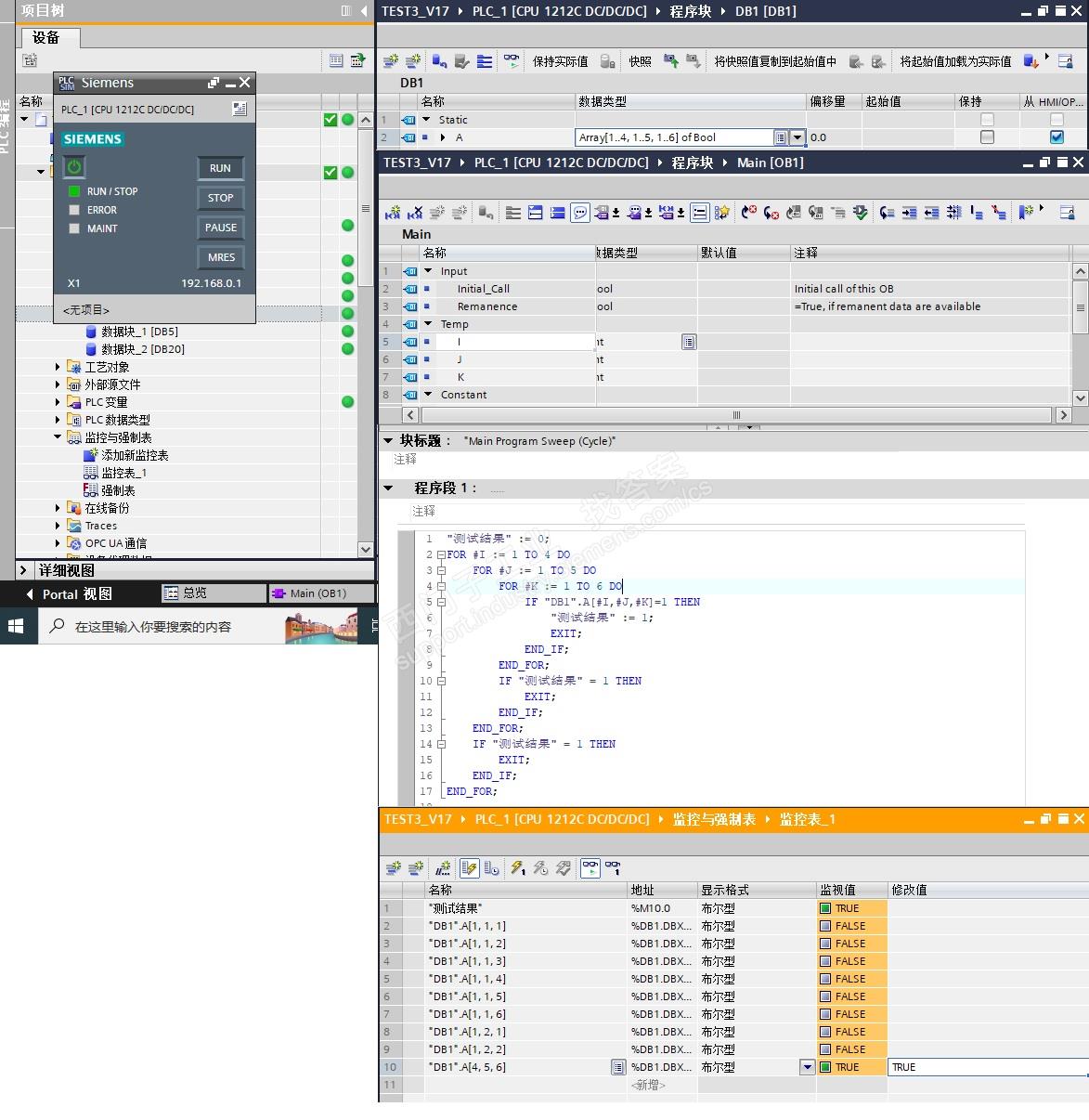Open the 总览 overview tab
This screenshot has height=1120, width=1089.
[x=195, y=593]
